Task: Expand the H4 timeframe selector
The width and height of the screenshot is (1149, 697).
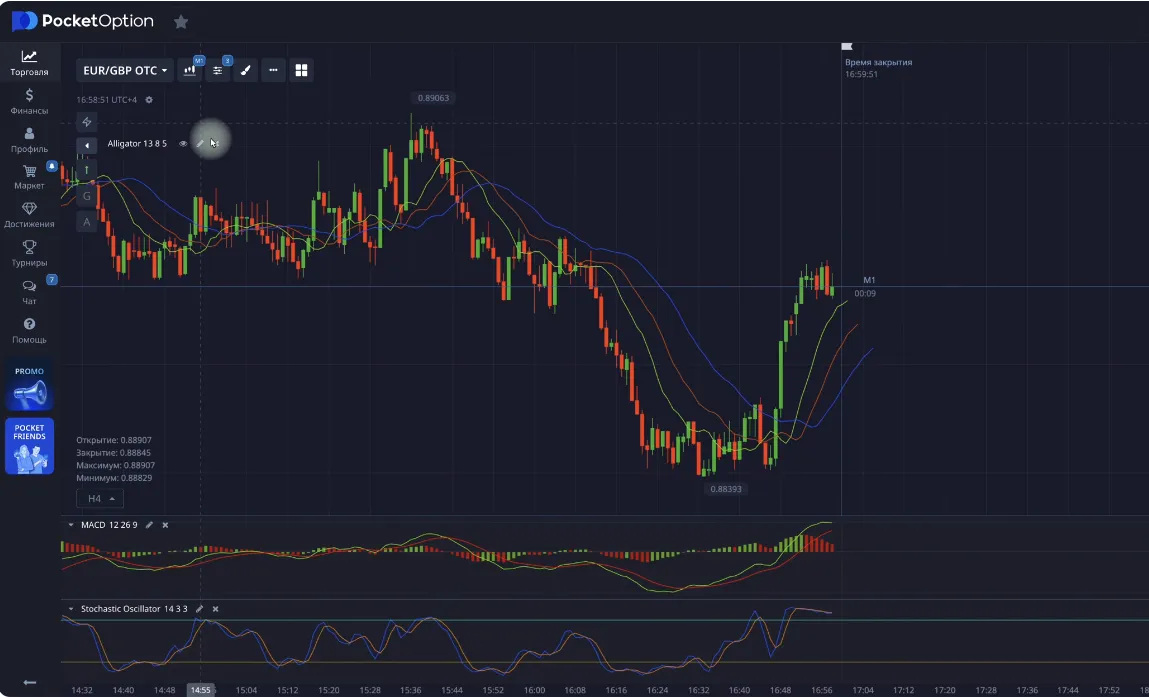Action: coord(101,498)
